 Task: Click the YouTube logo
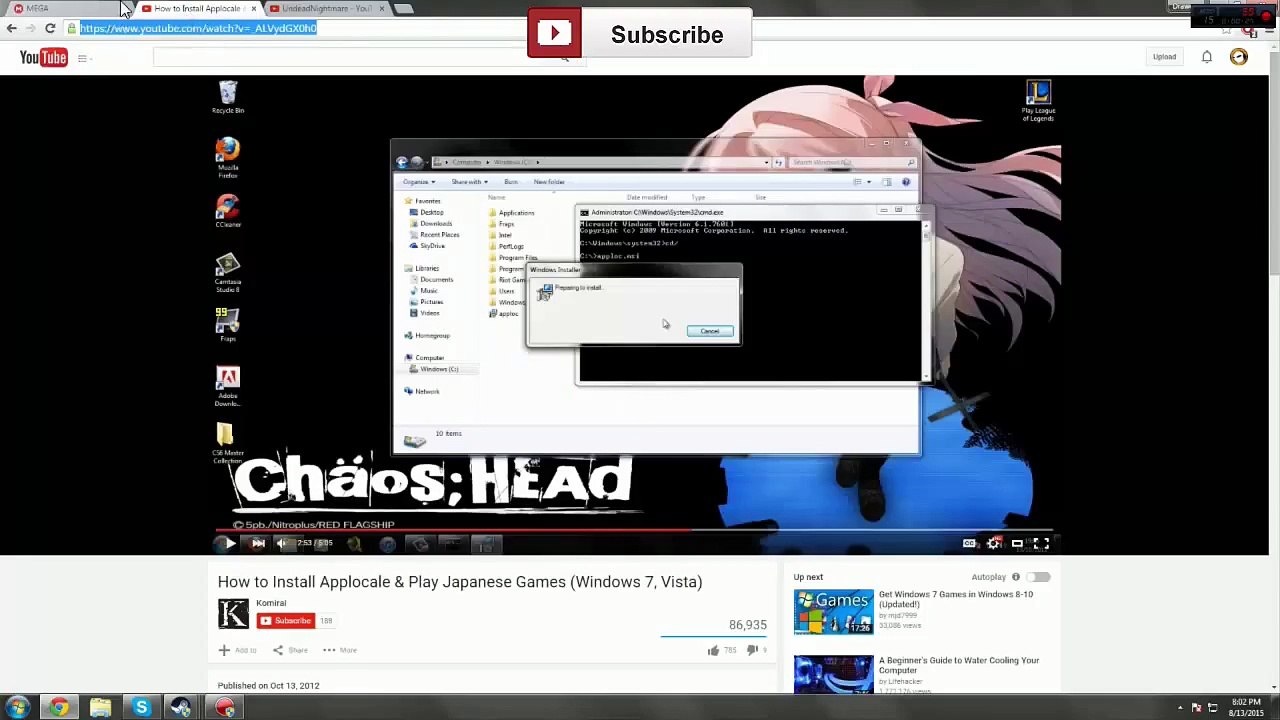click(43, 58)
